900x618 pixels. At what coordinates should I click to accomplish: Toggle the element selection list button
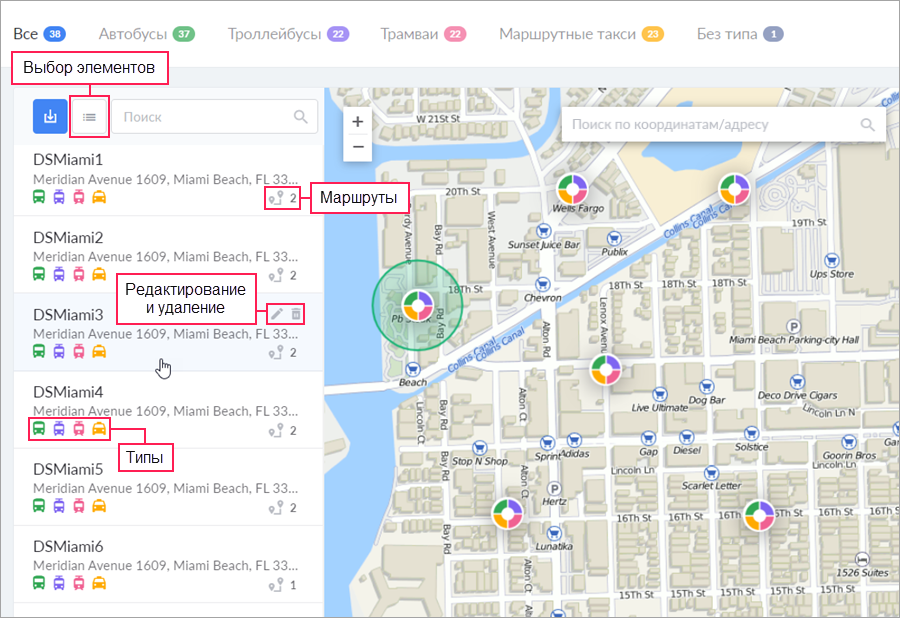[89, 117]
